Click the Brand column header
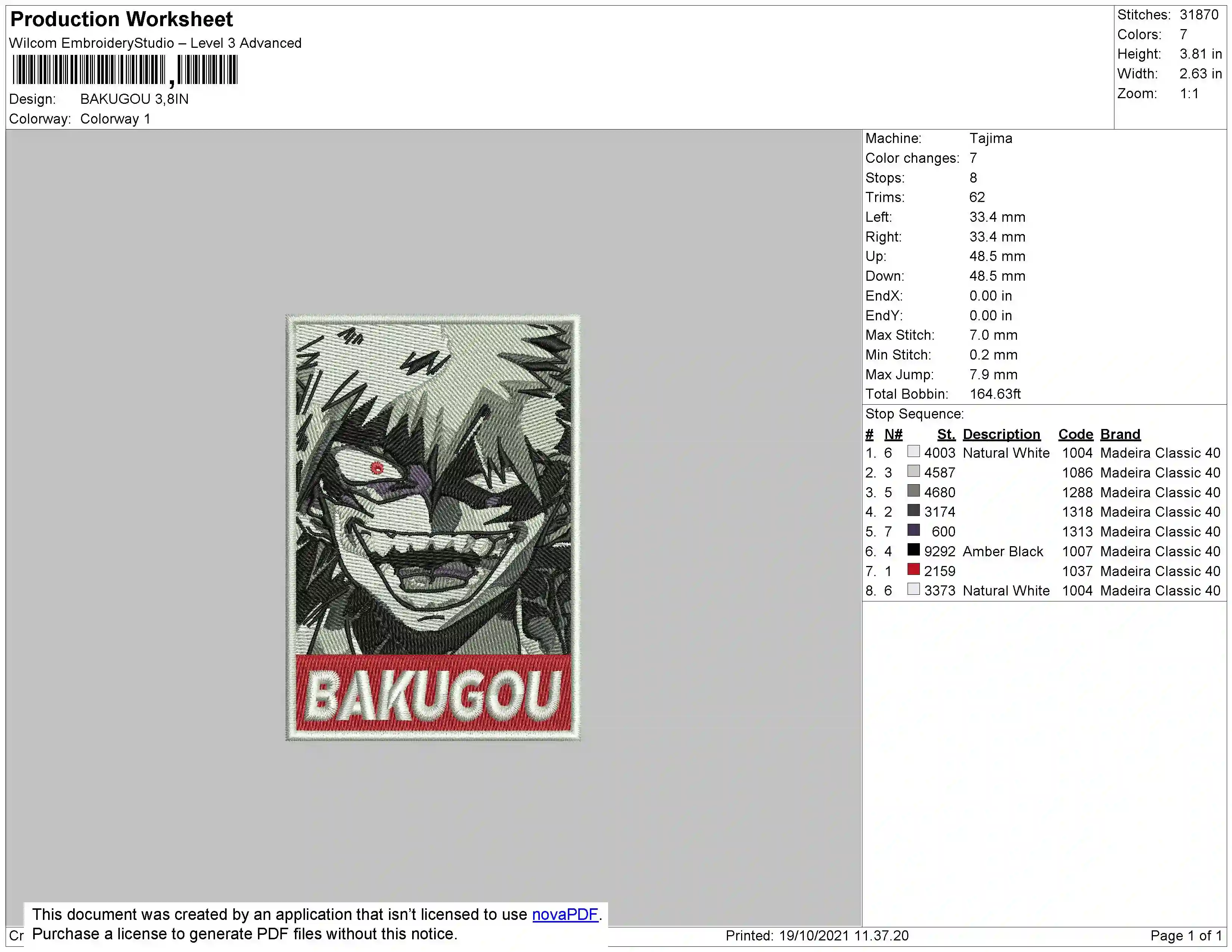1232x952 pixels. pyautogui.click(x=1120, y=434)
